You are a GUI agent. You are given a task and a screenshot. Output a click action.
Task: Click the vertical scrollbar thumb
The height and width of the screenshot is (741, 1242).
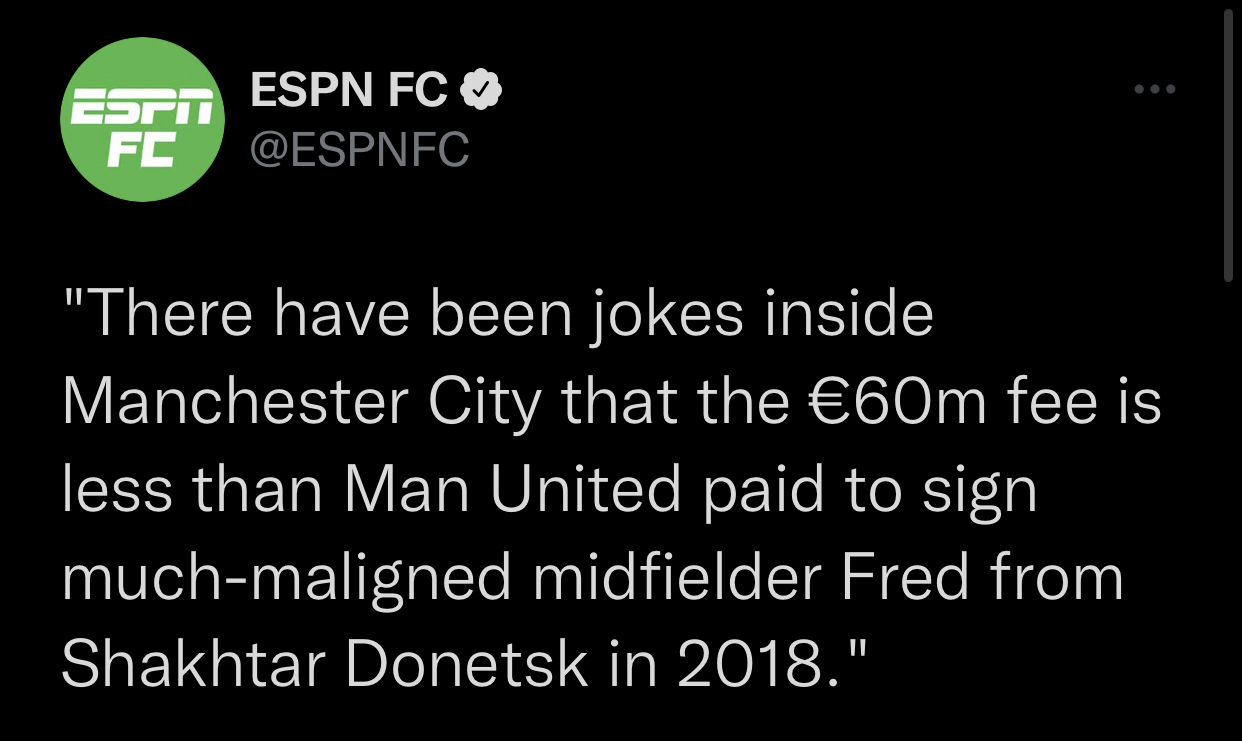1228,145
